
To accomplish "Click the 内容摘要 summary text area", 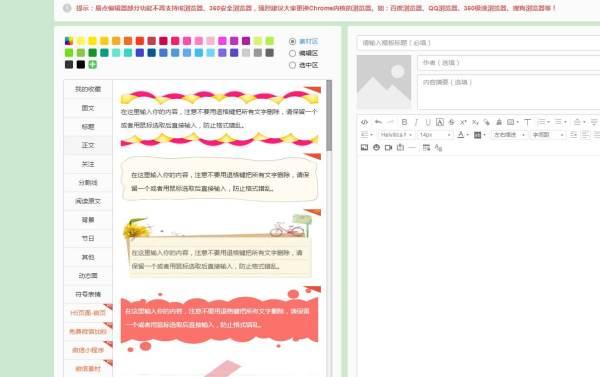I will pyautogui.click(x=509, y=92).
